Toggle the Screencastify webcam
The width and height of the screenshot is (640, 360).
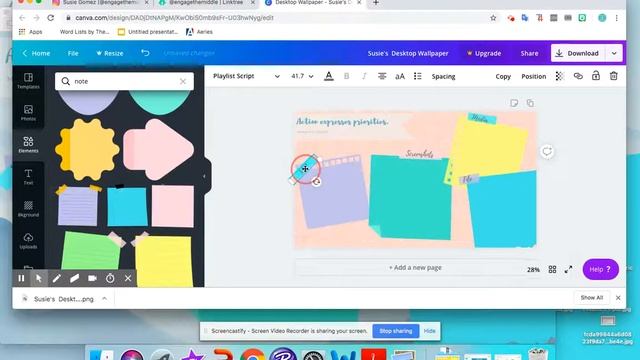92,278
